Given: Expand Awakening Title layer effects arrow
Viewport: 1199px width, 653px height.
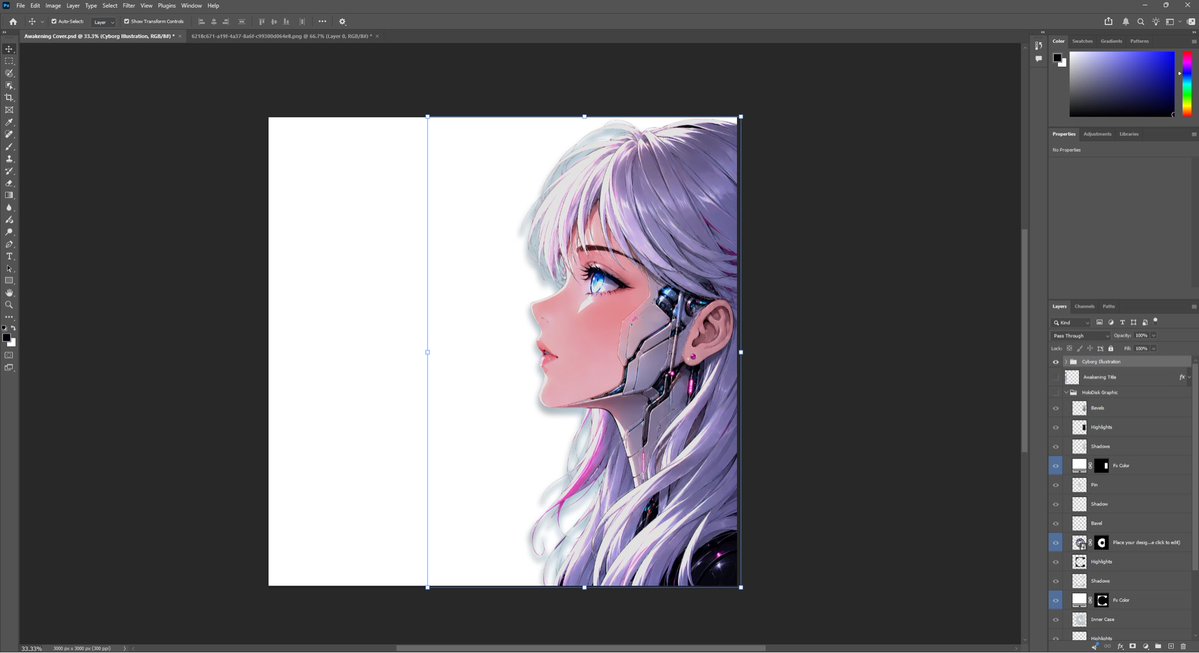Looking at the screenshot, I should pyautogui.click(x=1189, y=377).
